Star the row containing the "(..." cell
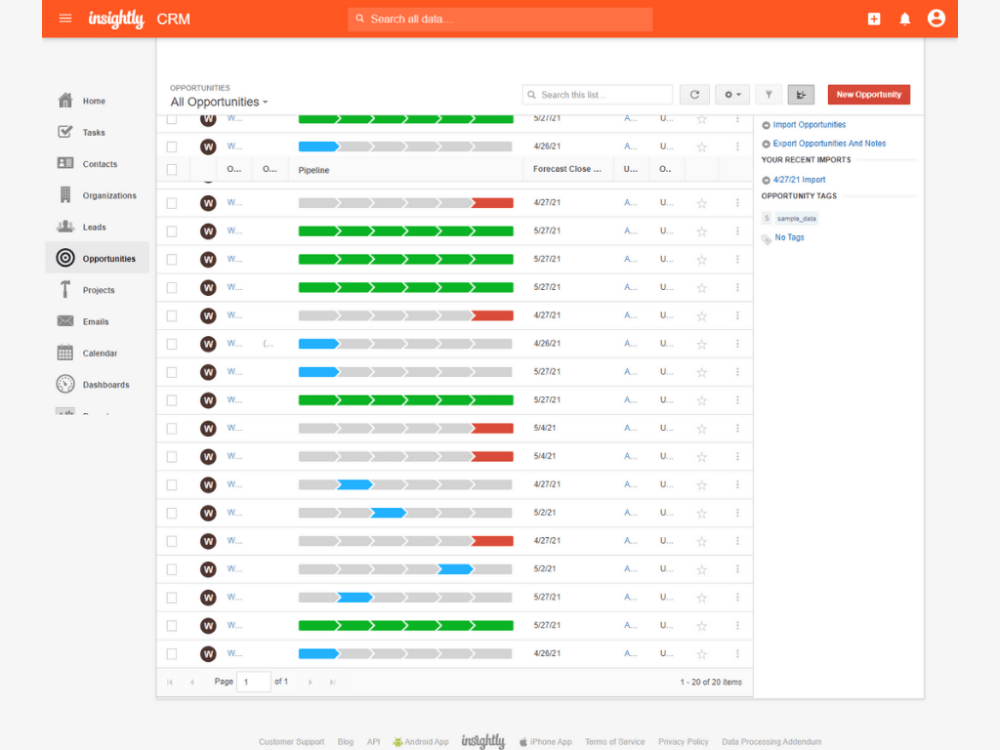Image resolution: width=1000 pixels, height=750 pixels. pyautogui.click(x=702, y=344)
